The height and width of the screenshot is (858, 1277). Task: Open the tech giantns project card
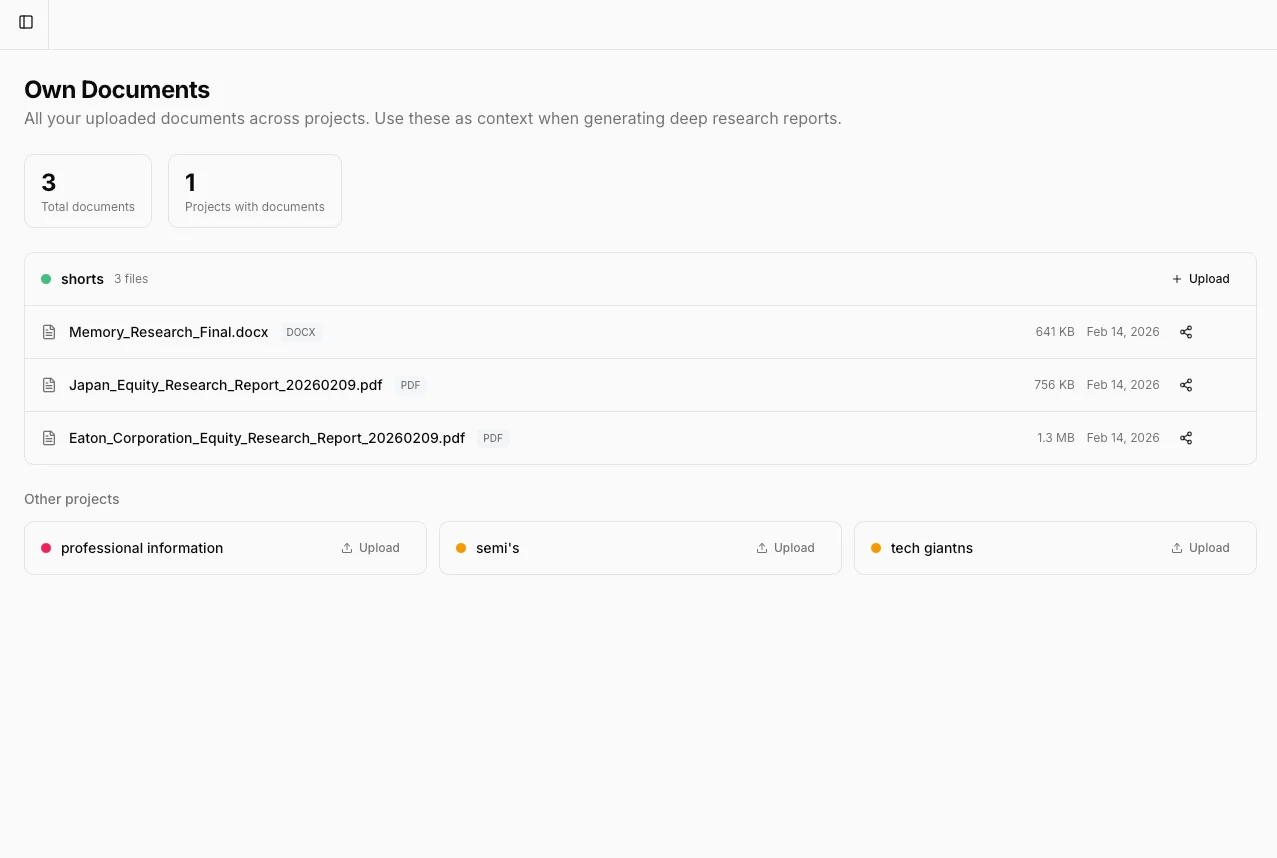pyautogui.click(x=931, y=548)
